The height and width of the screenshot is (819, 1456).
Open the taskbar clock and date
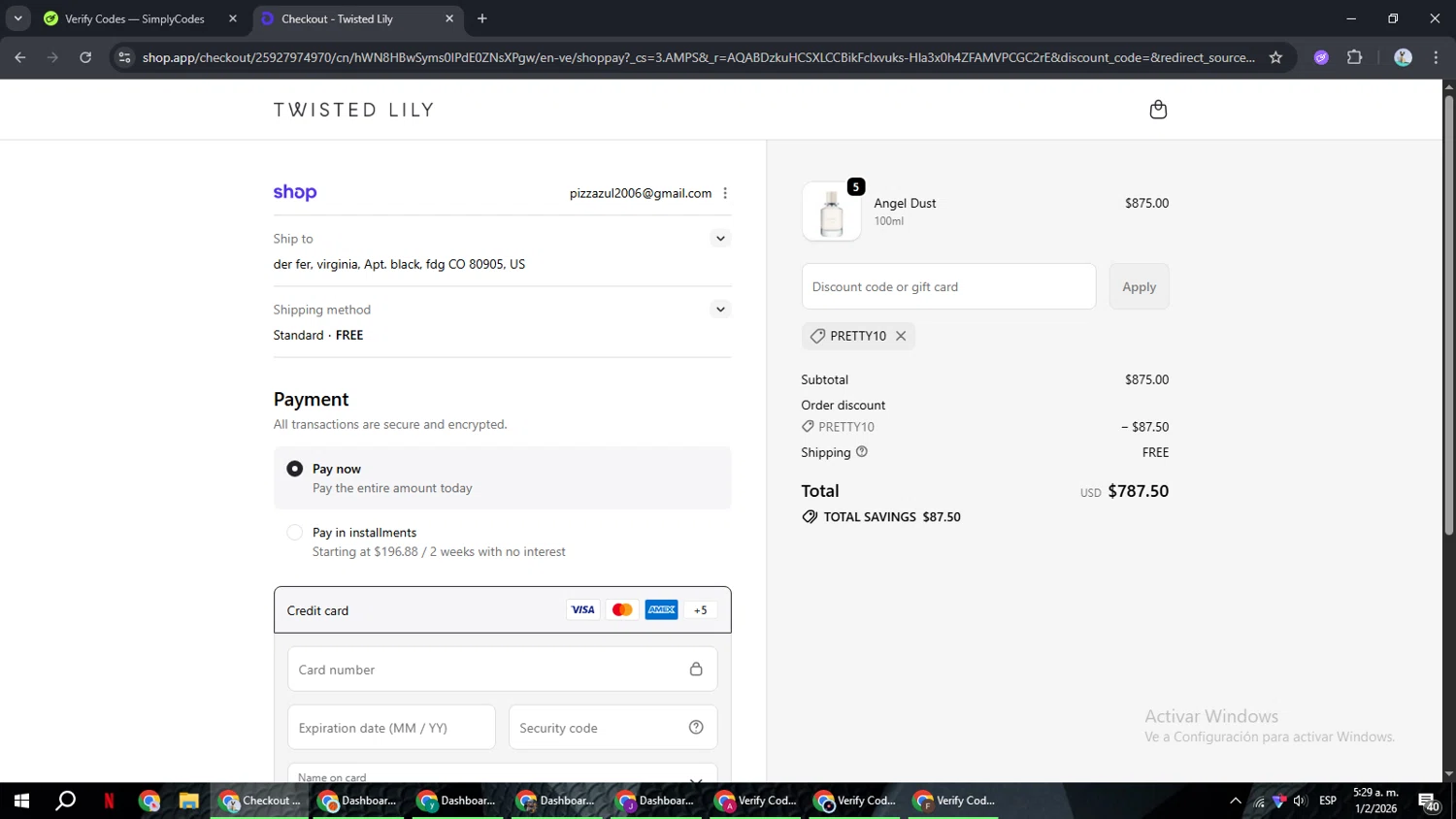point(1375,801)
